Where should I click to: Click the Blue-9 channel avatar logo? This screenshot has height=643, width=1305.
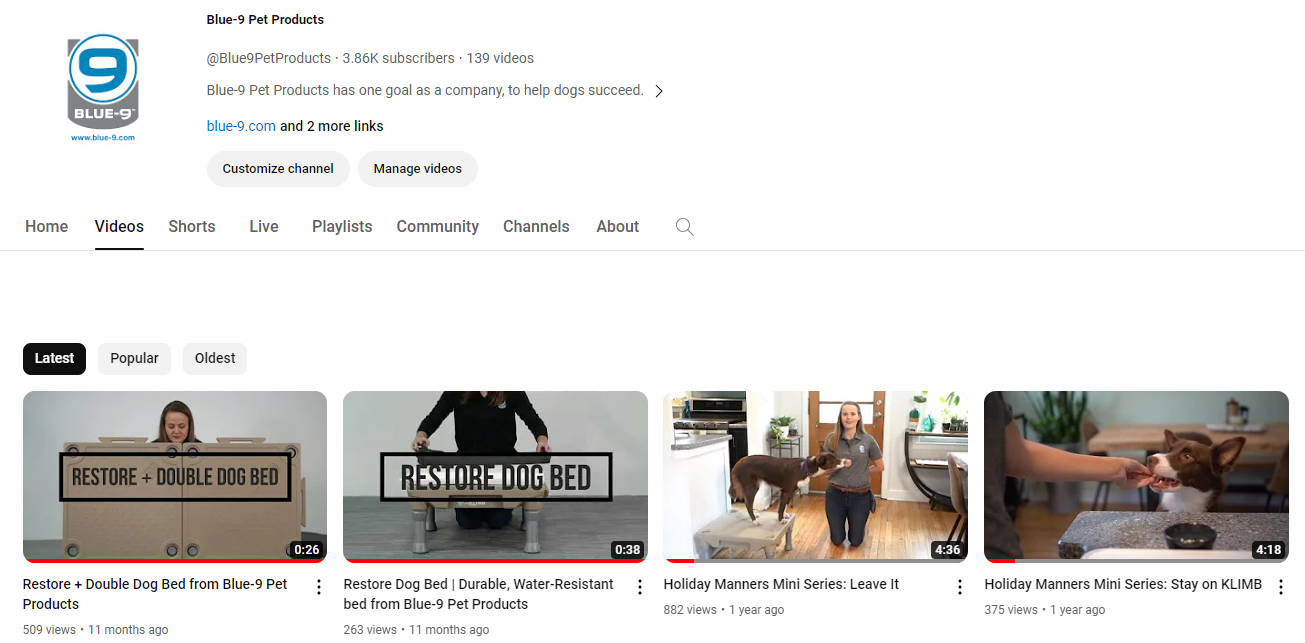(x=103, y=88)
